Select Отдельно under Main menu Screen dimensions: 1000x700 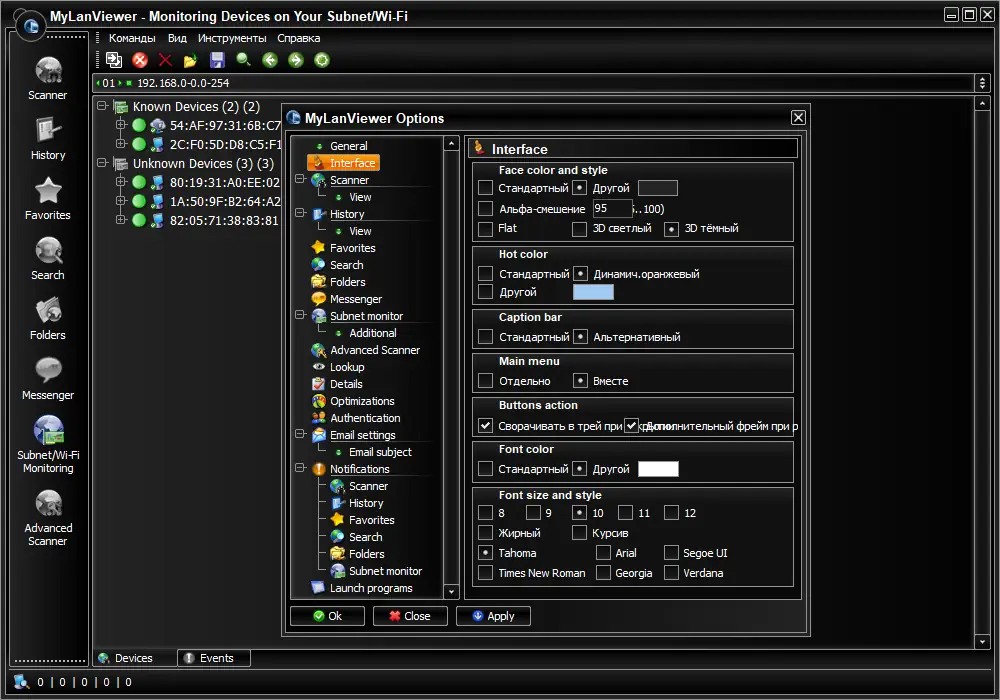pos(485,381)
